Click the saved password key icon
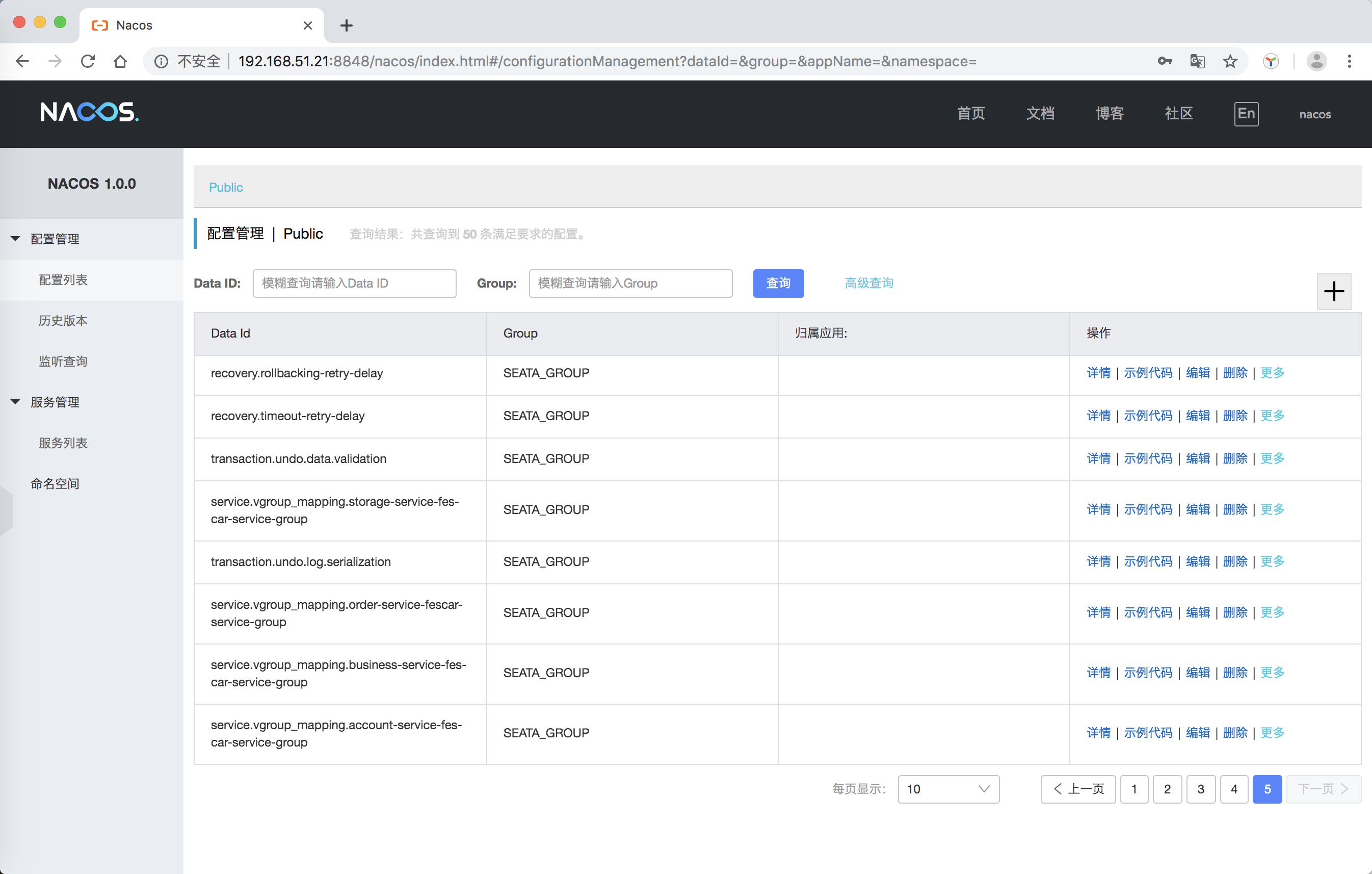 coord(1165,61)
